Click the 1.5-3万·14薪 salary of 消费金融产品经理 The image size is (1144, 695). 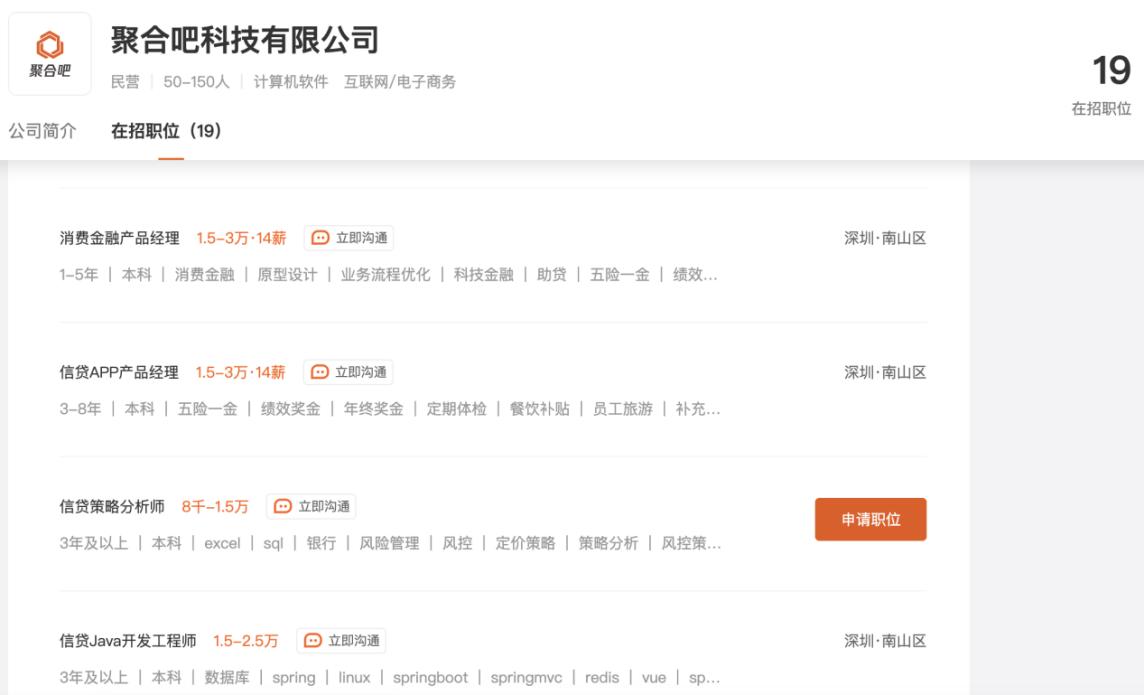pos(241,238)
